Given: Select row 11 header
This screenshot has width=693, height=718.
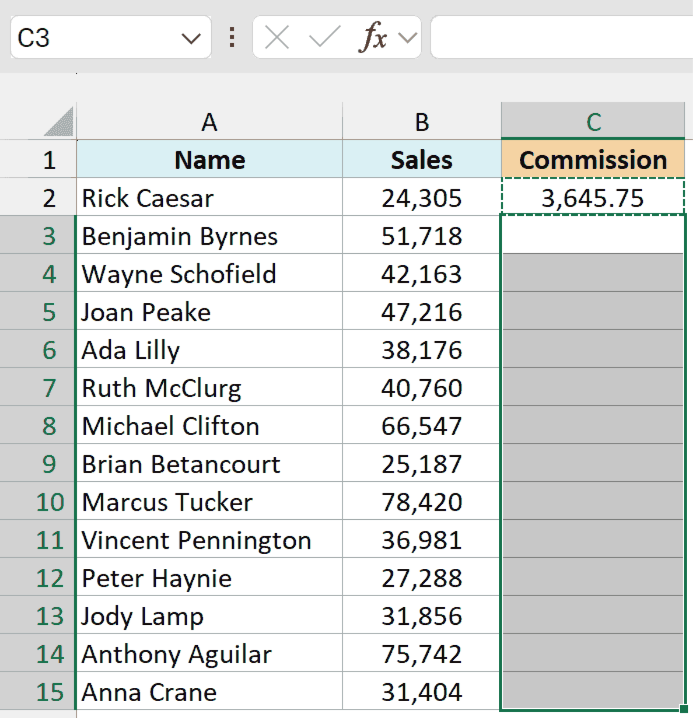Looking at the screenshot, I should coord(38,539).
